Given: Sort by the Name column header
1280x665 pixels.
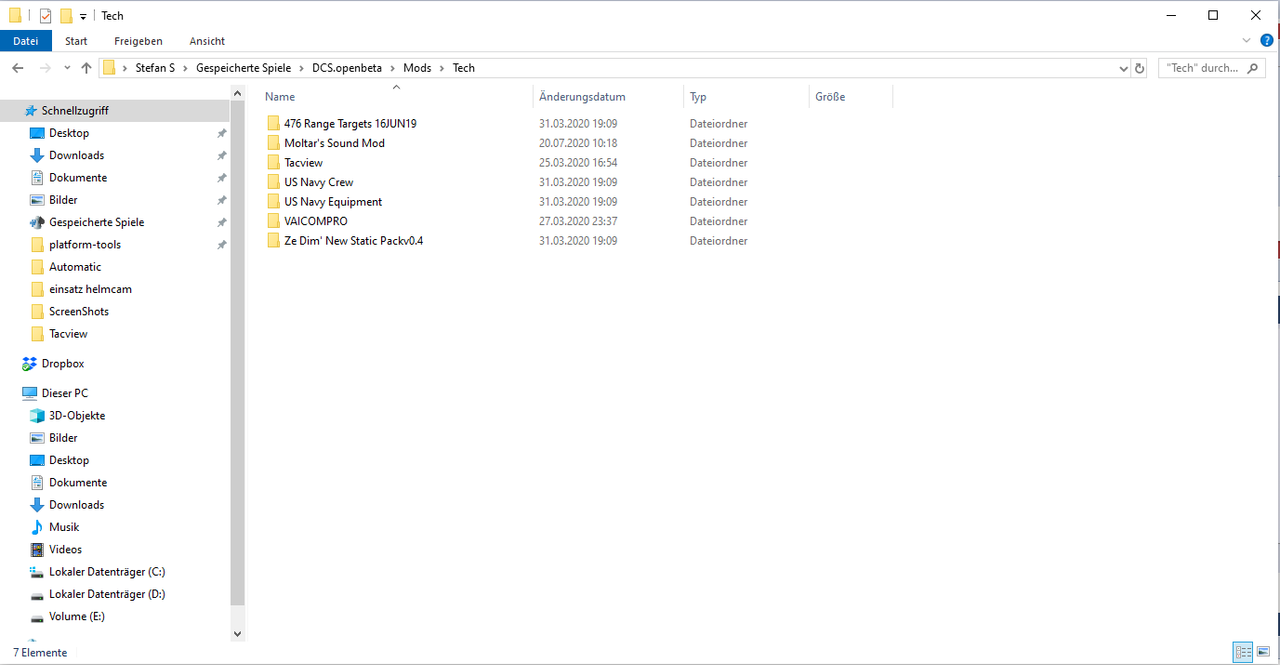Looking at the screenshot, I should [279, 97].
